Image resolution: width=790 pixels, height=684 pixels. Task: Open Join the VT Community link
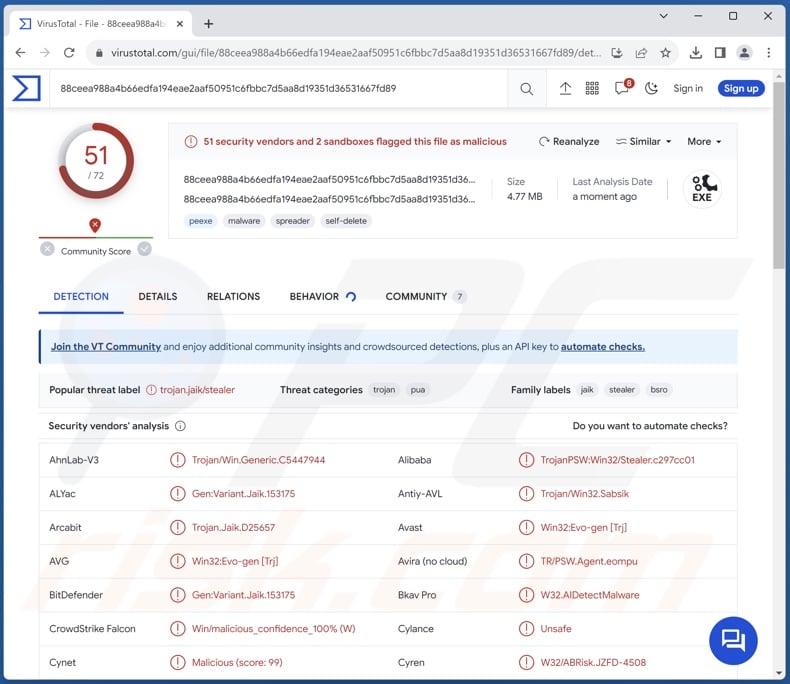106,347
